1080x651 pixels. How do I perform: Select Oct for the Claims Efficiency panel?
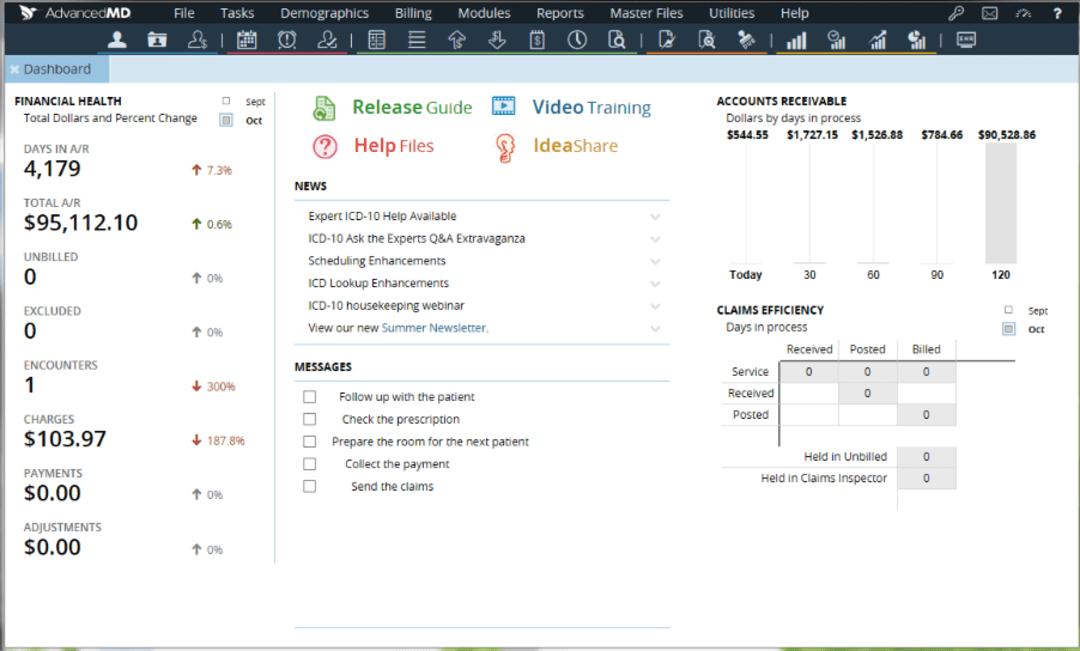coord(1008,328)
